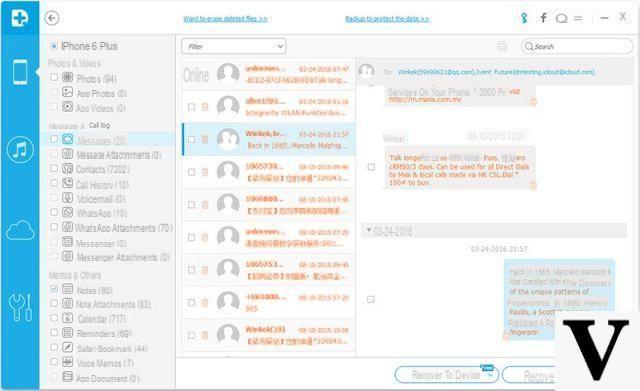Viewport: 640px width, 391px height.
Task: Click the back arrow button
Action: [52, 18]
